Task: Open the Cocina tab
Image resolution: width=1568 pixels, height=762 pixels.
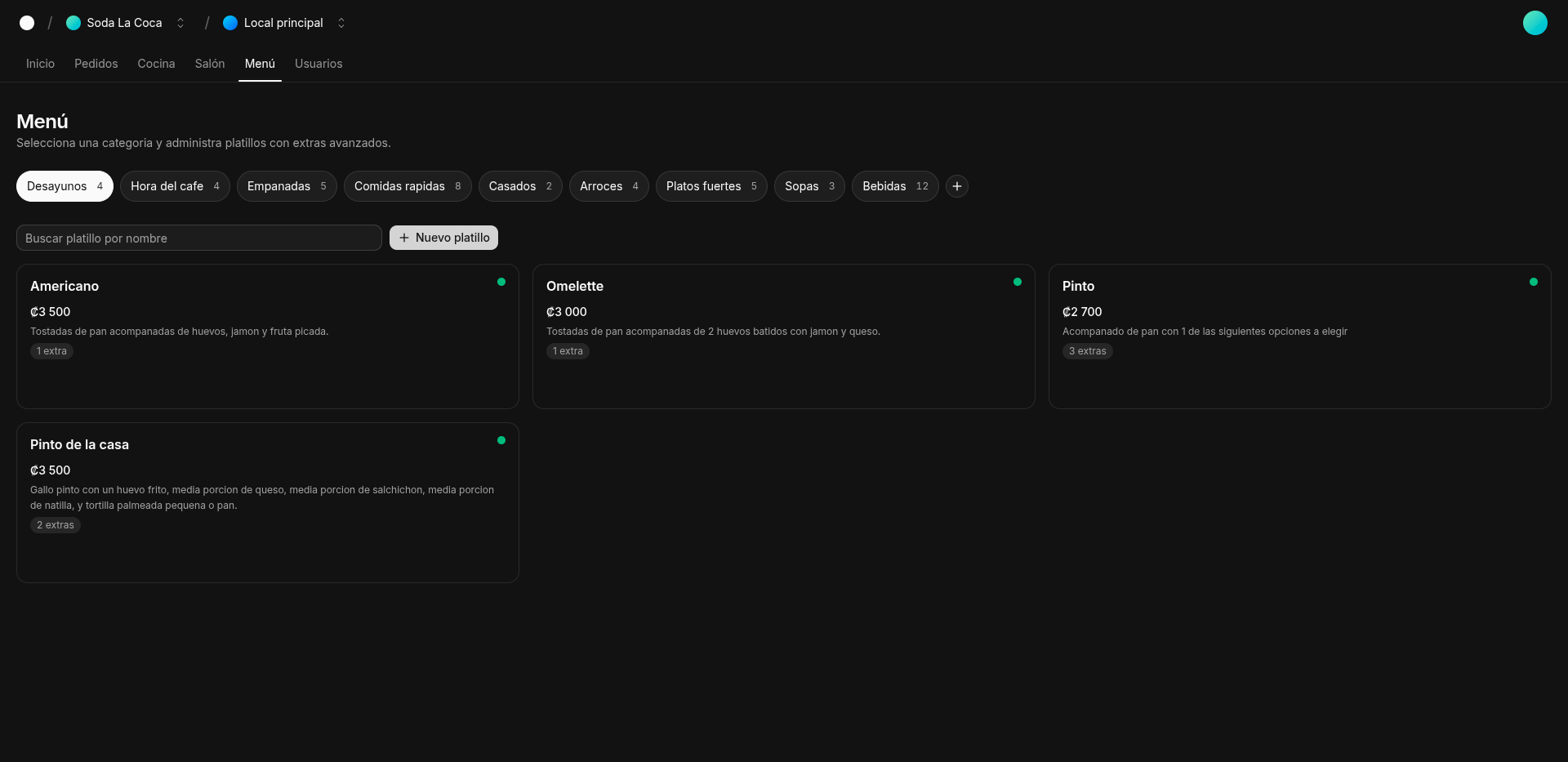Action: pyautogui.click(x=156, y=64)
